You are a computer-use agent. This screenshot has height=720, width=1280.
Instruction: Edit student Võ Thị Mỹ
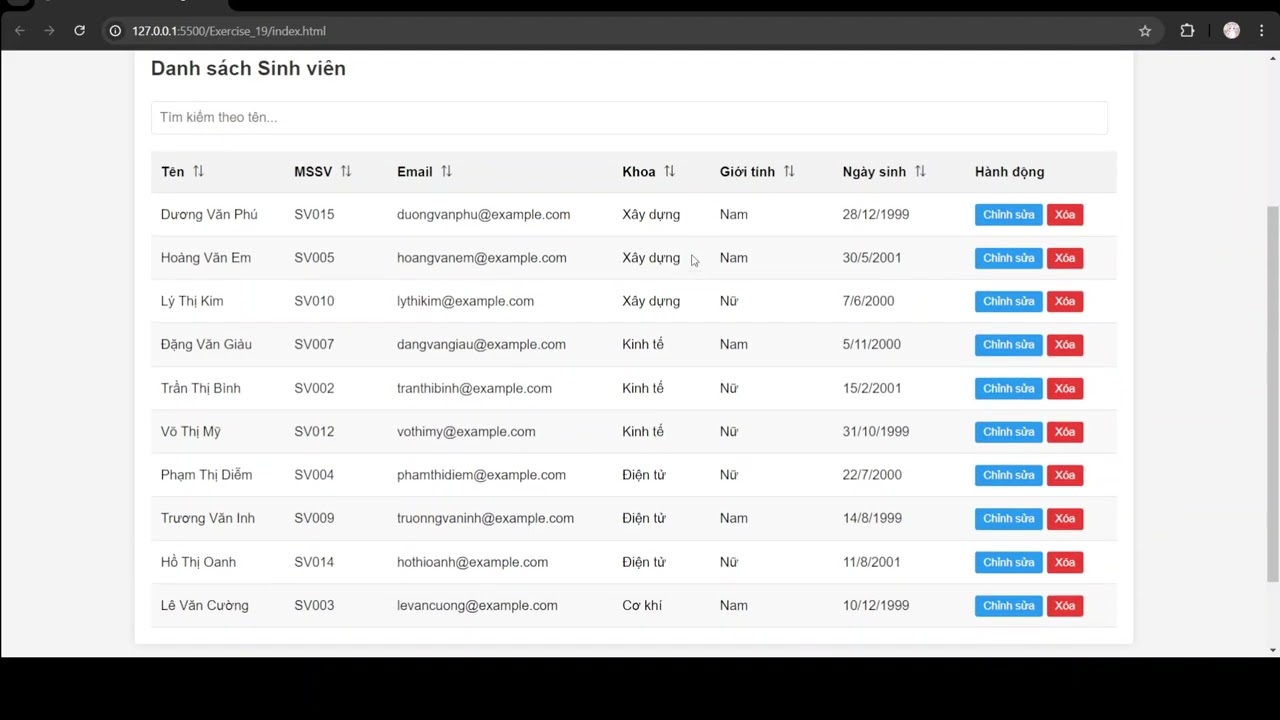tap(1008, 432)
